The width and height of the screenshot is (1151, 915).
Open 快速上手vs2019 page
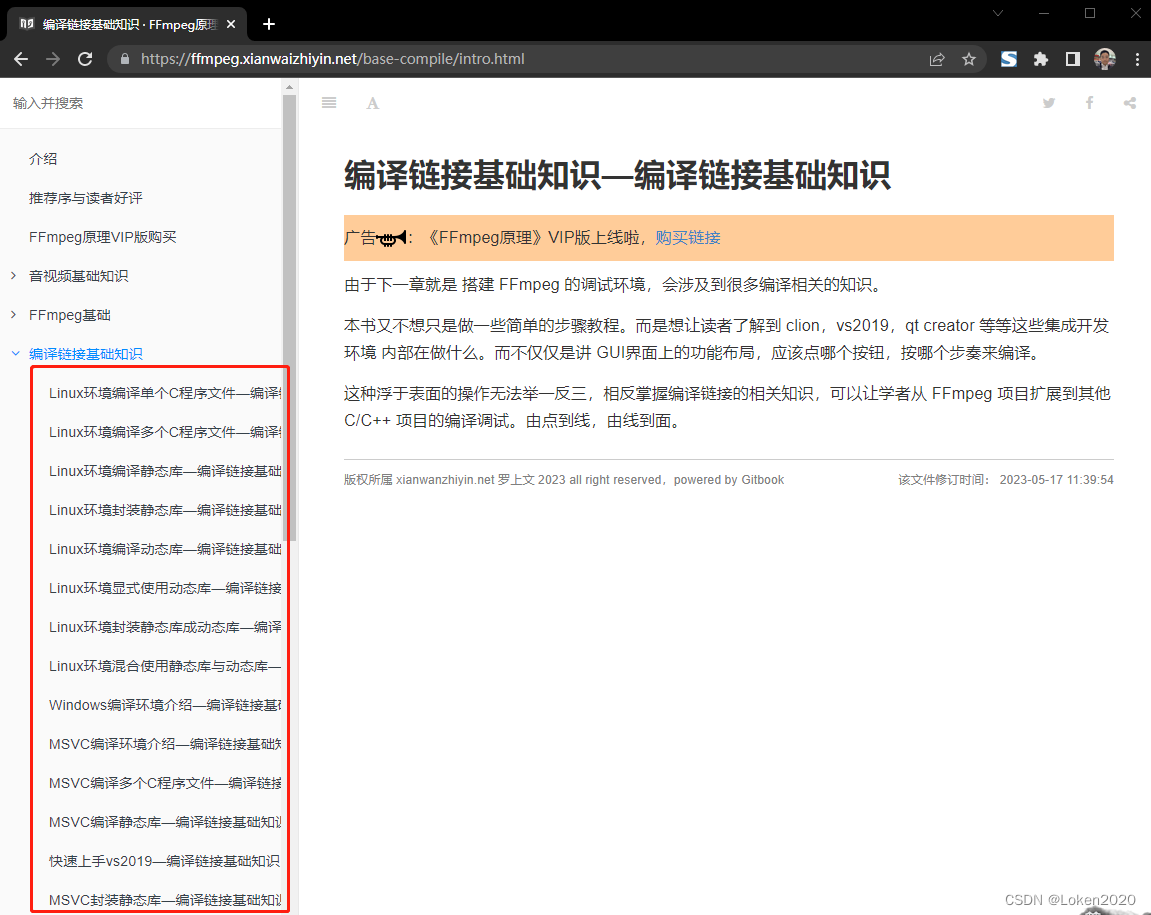click(x=164, y=861)
